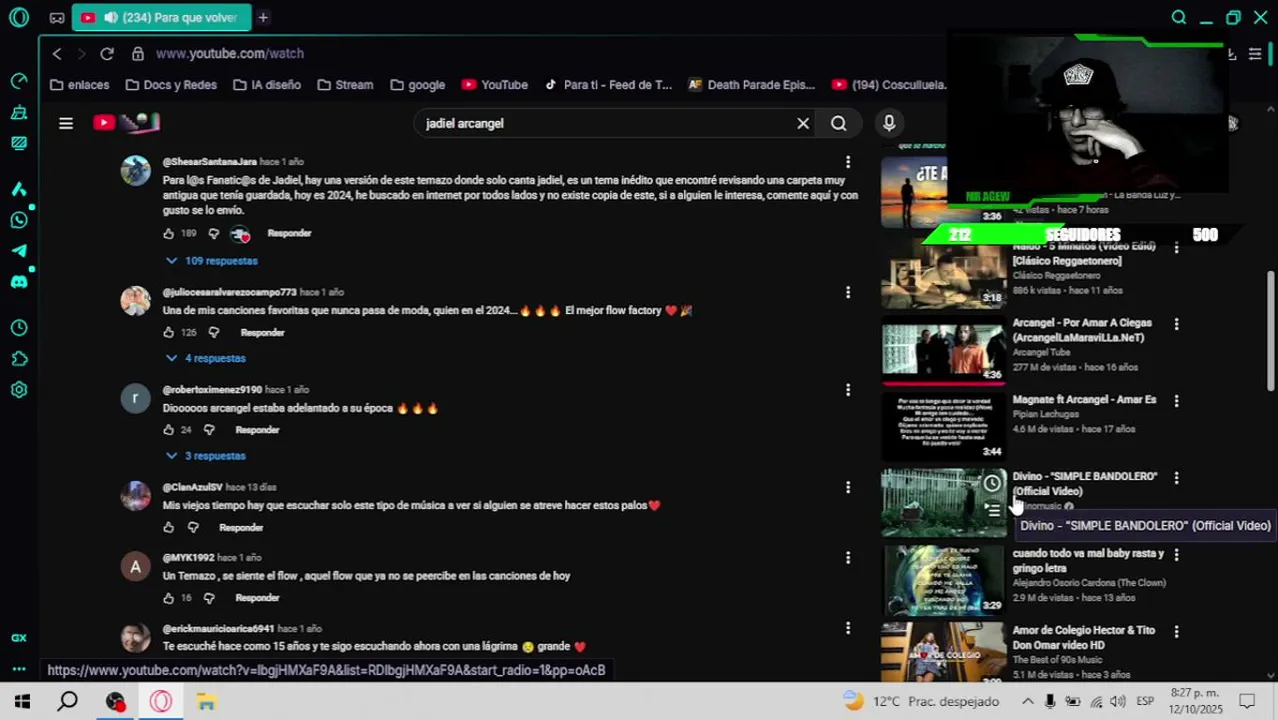Like the @ClanAzulSV comment
The height and width of the screenshot is (720, 1278).
(x=168, y=527)
